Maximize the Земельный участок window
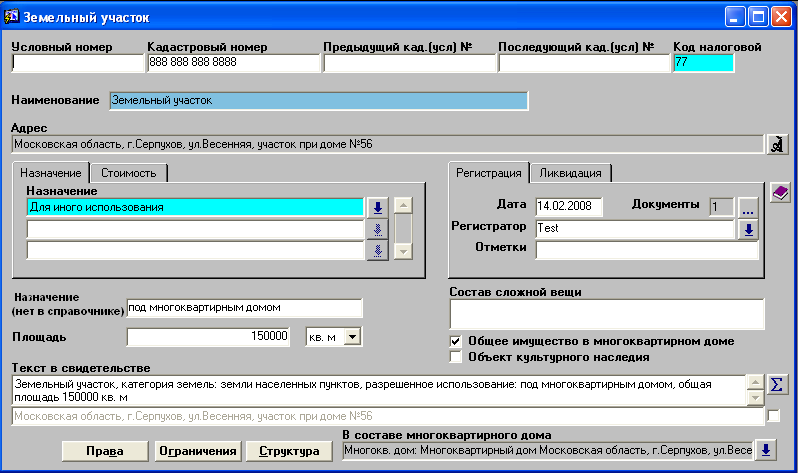The width and height of the screenshot is (798, 473). [758, 17]
